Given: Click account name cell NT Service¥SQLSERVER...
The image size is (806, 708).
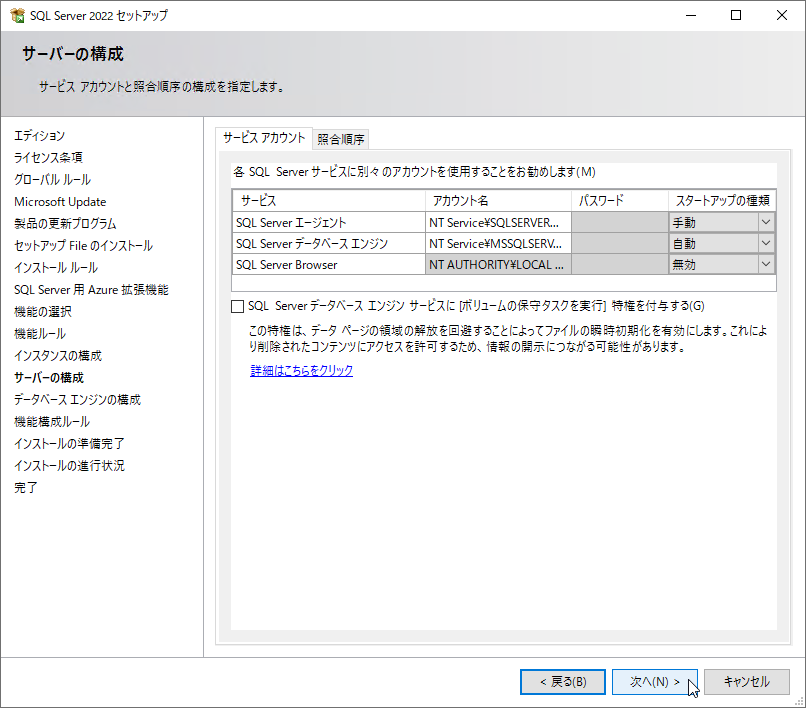Looking at the screenshot, I should point(498,223).
